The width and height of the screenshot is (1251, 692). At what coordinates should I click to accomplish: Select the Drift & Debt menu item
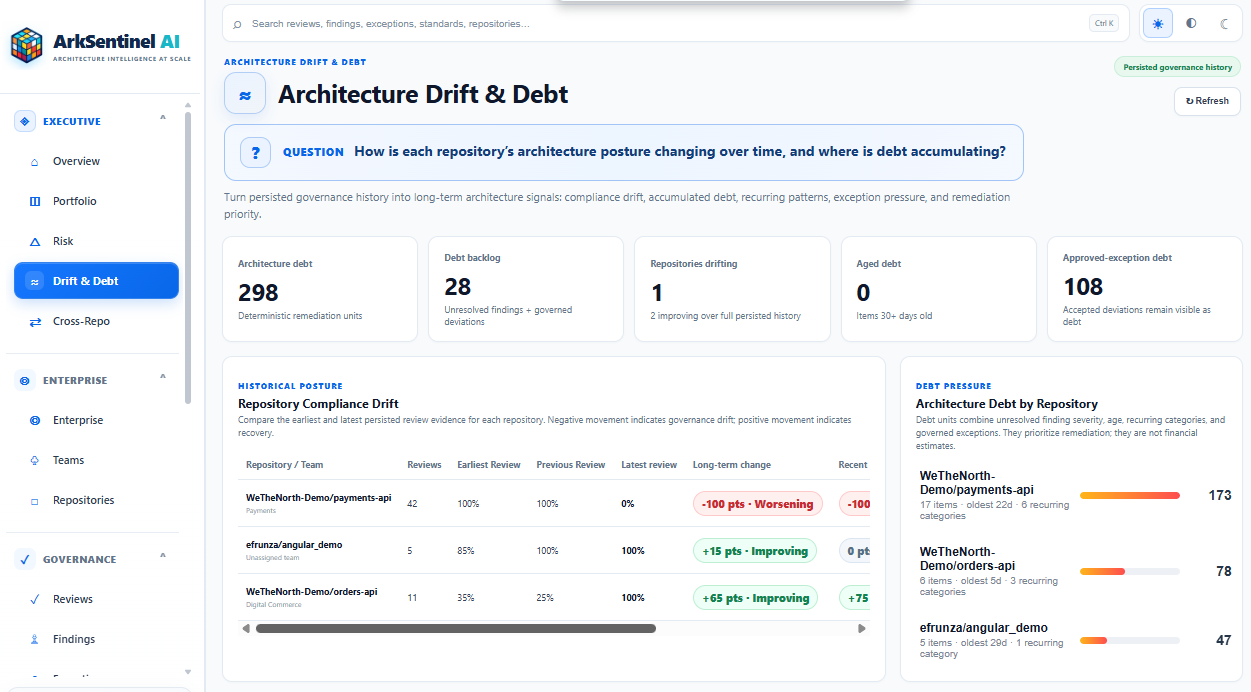pyautogui.click(x=96, y=281)
